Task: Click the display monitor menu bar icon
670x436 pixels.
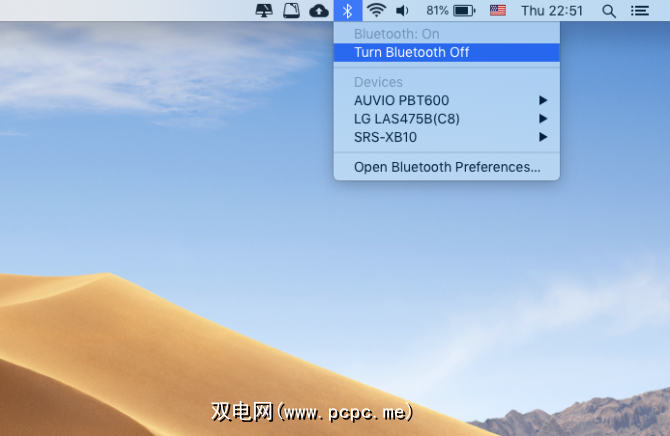Action: tap(264, 10)
